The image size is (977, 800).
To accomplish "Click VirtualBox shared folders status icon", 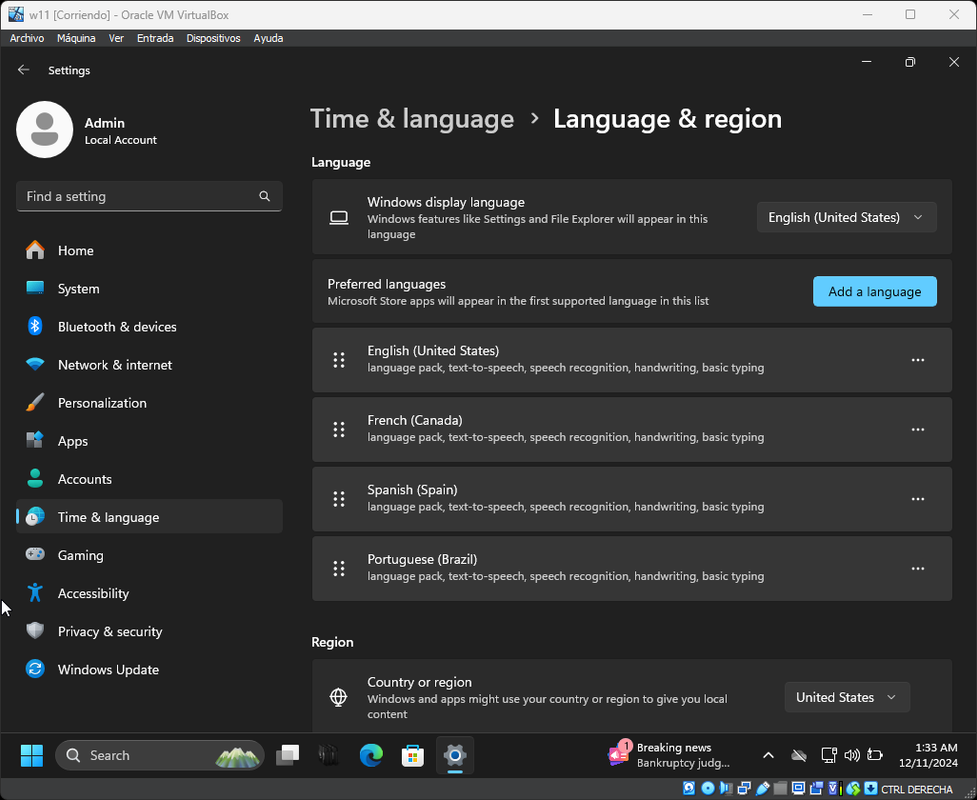I will tap(780, 788).
